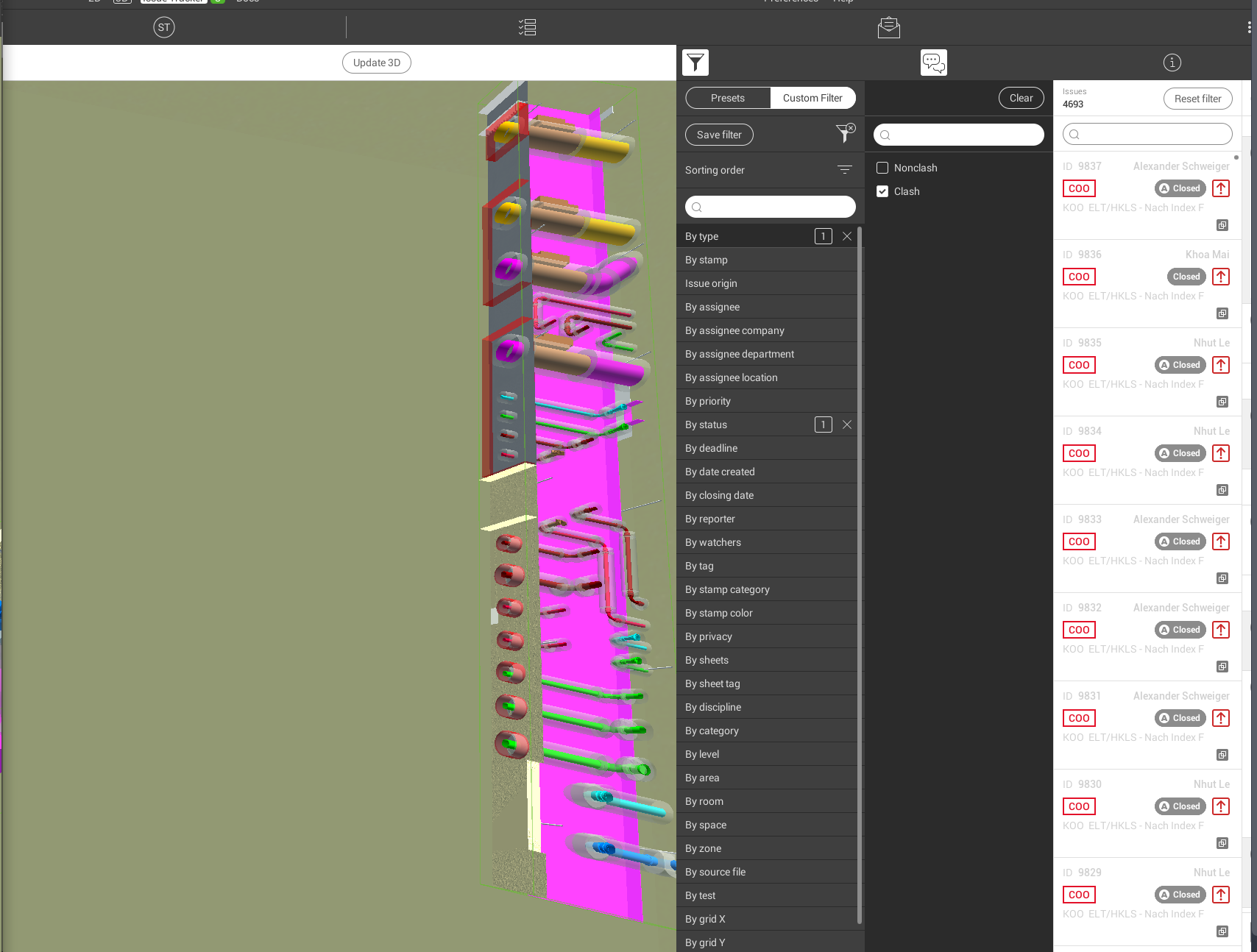Remove the By type filter selection
This screenshot has height=952, width=1257.
[847, 236]
